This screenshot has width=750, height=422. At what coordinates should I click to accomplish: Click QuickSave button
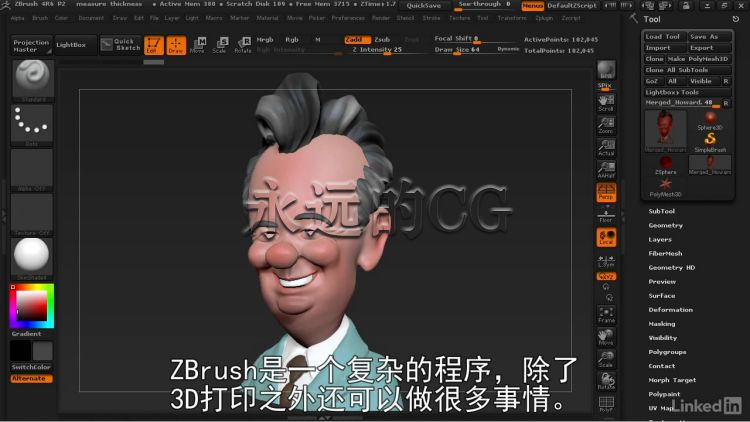[x=424, y=6]
